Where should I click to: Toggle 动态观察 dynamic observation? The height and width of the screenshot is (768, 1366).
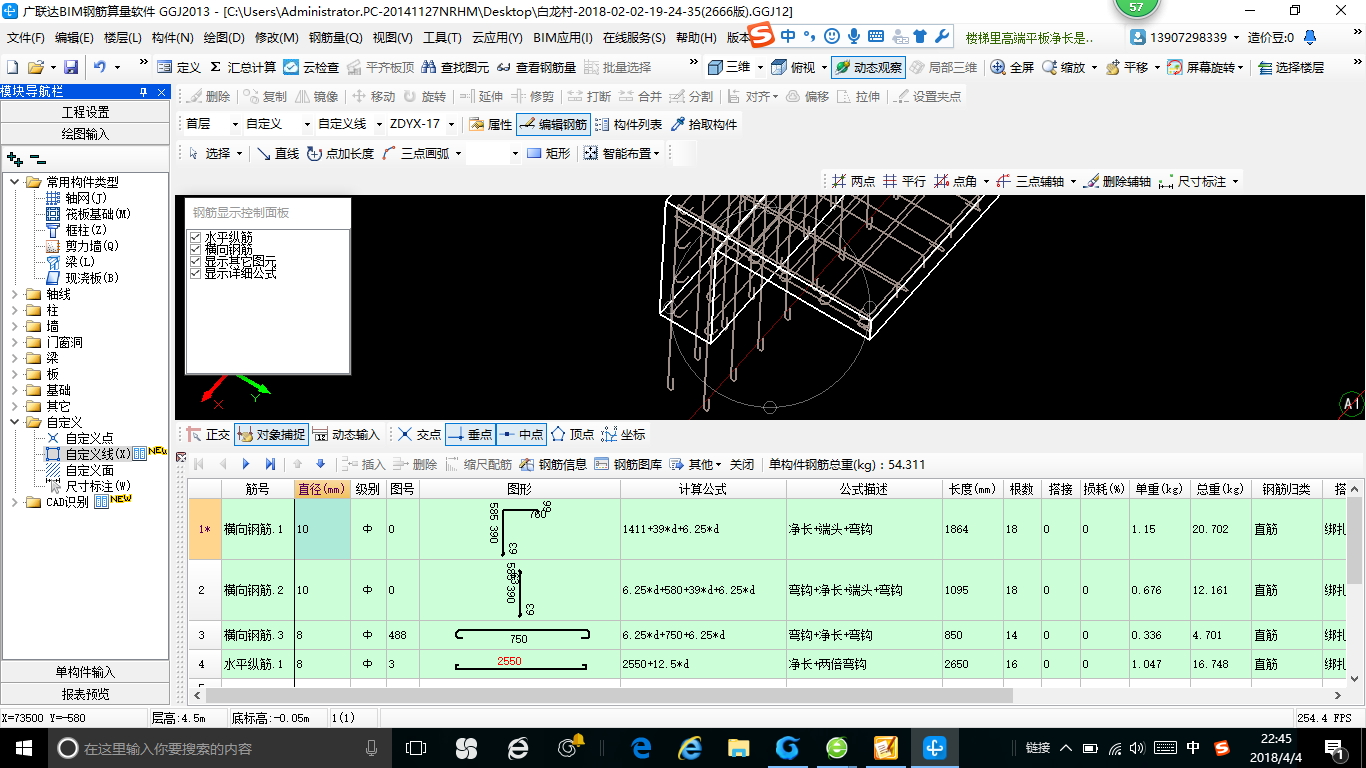click(x=868, y=67)
